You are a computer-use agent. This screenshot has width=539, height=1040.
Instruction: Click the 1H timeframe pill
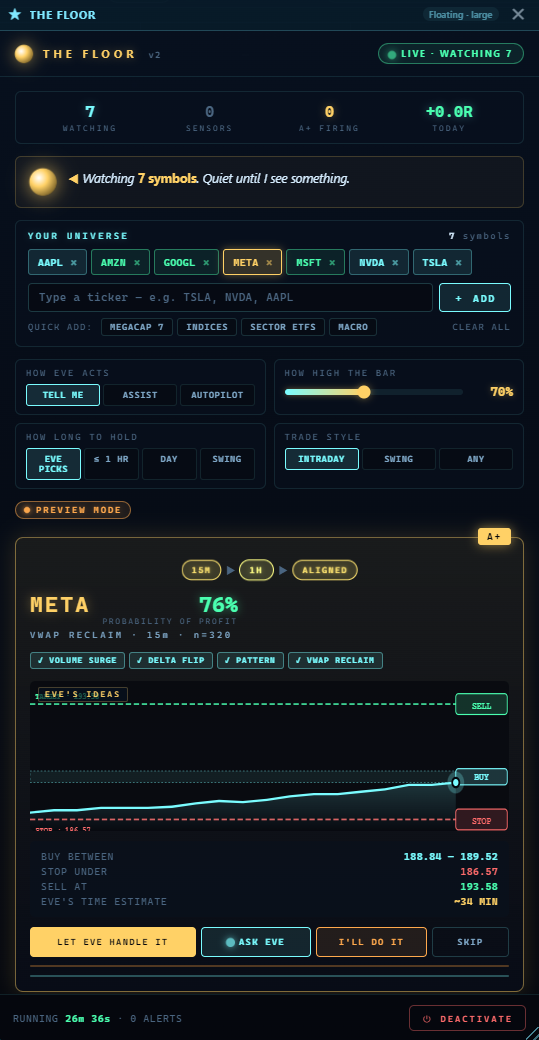(x=256, y=570)
